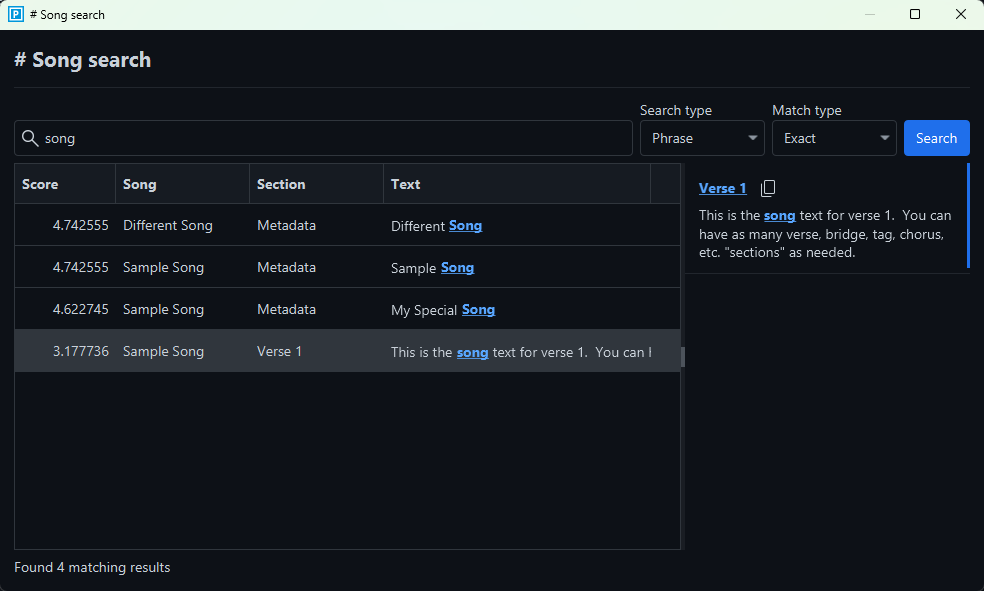Open the Verse 1 link in preview
Image resolution: width=984 pixels, height=591 pixels.
pos(722,188)
